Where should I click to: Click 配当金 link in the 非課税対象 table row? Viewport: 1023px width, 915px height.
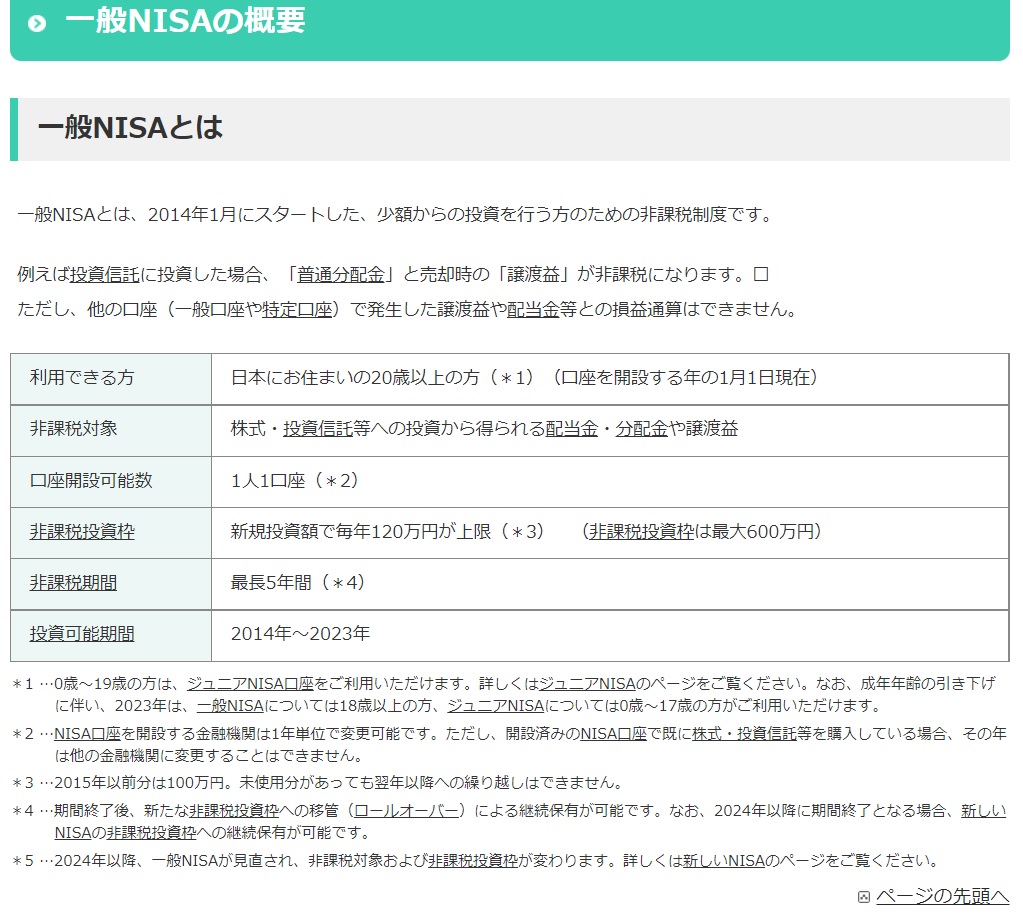[x=572, y=429]
